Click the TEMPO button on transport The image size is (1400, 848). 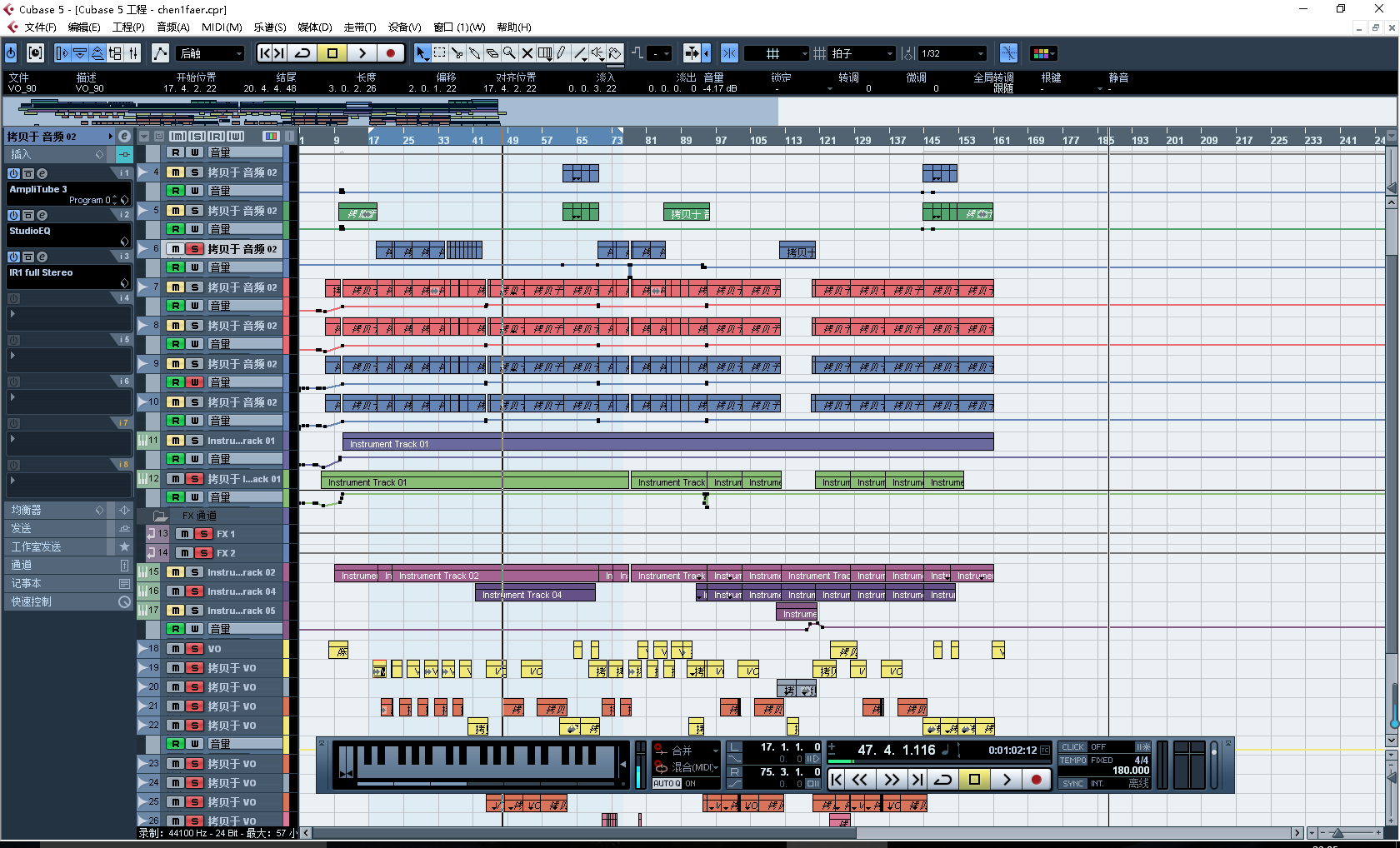pos(1073,761)
